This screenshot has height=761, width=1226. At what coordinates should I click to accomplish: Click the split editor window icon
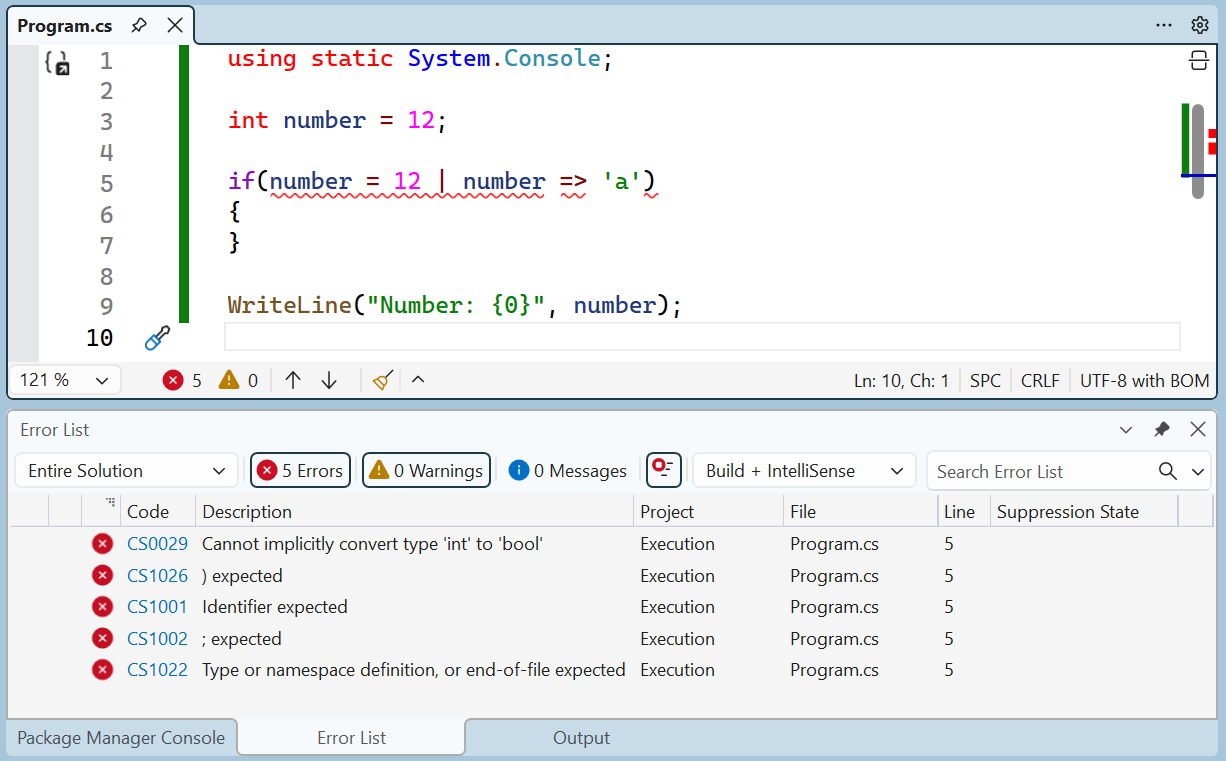click(x=1198, y=61)
